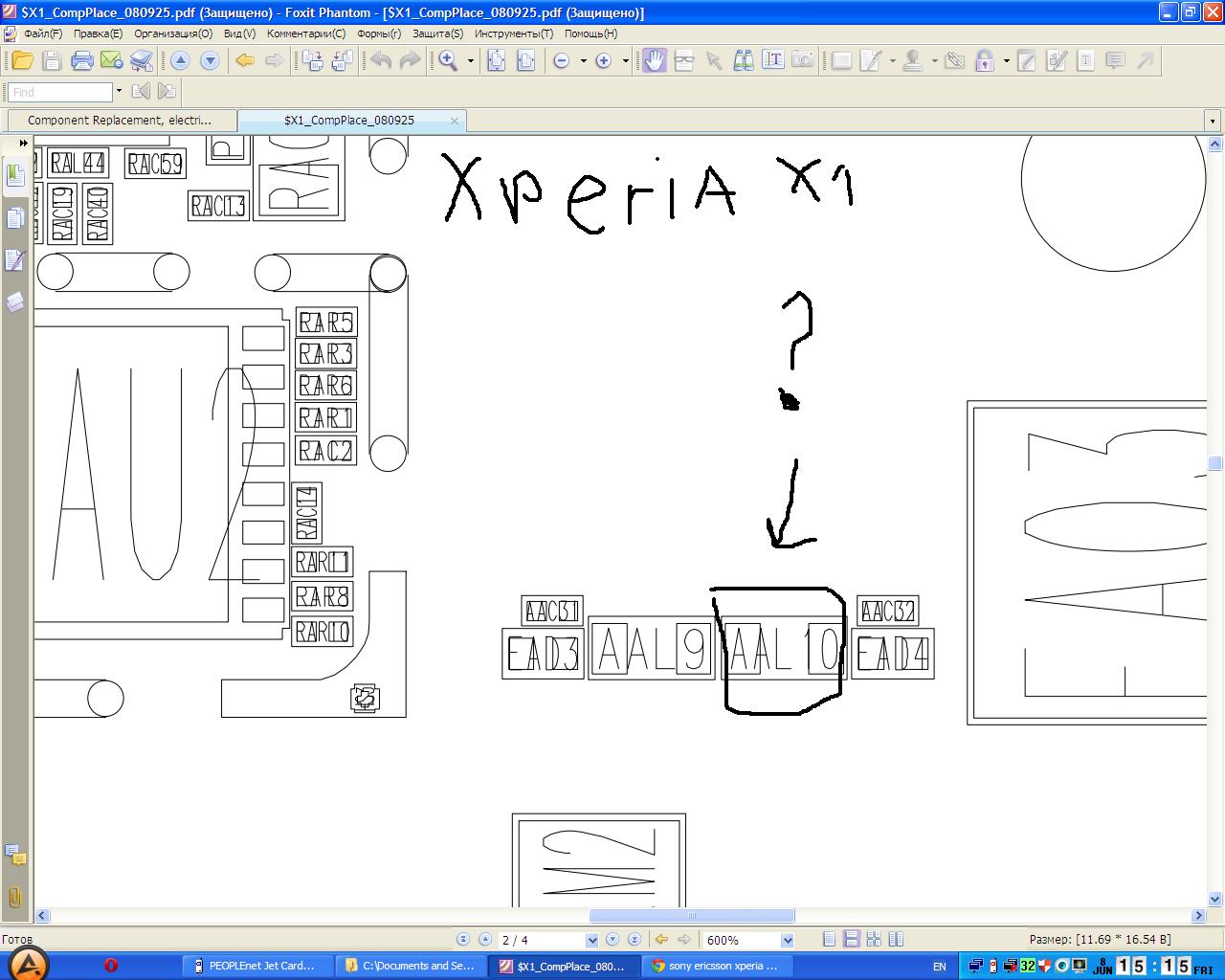Open the Комментарии(C) menu
1225x980 pixels.
click(306, 33)
